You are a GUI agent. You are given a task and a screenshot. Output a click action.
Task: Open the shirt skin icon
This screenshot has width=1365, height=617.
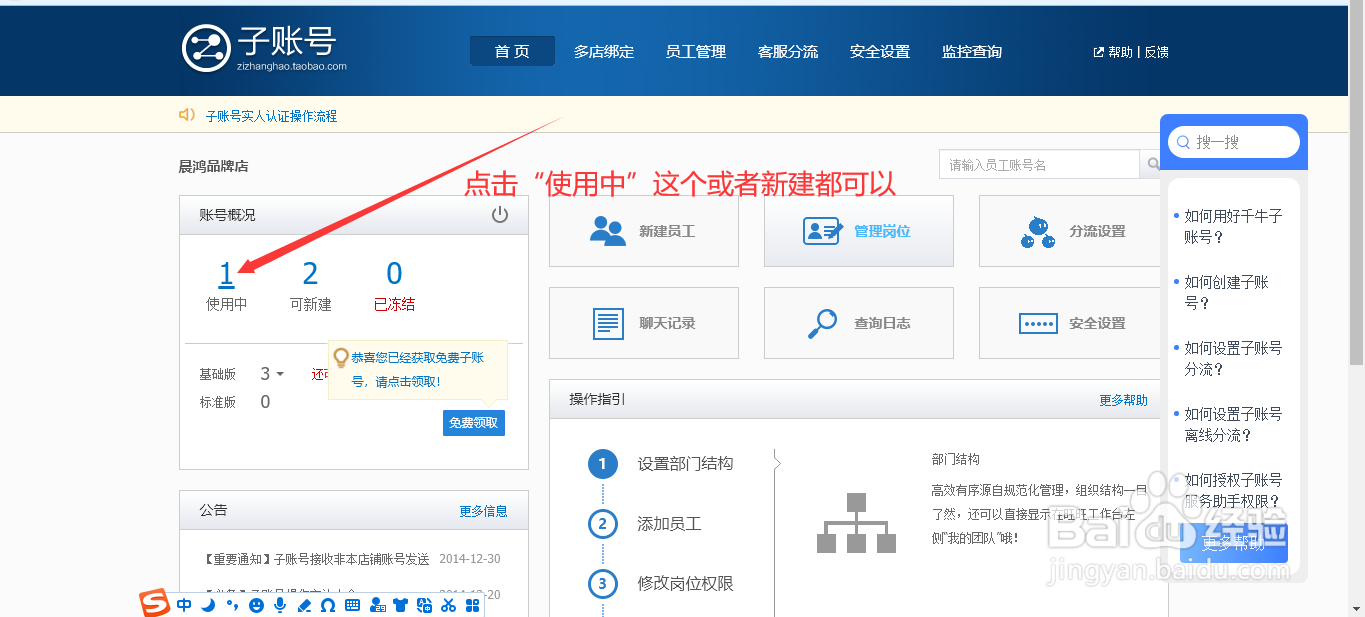401,605
